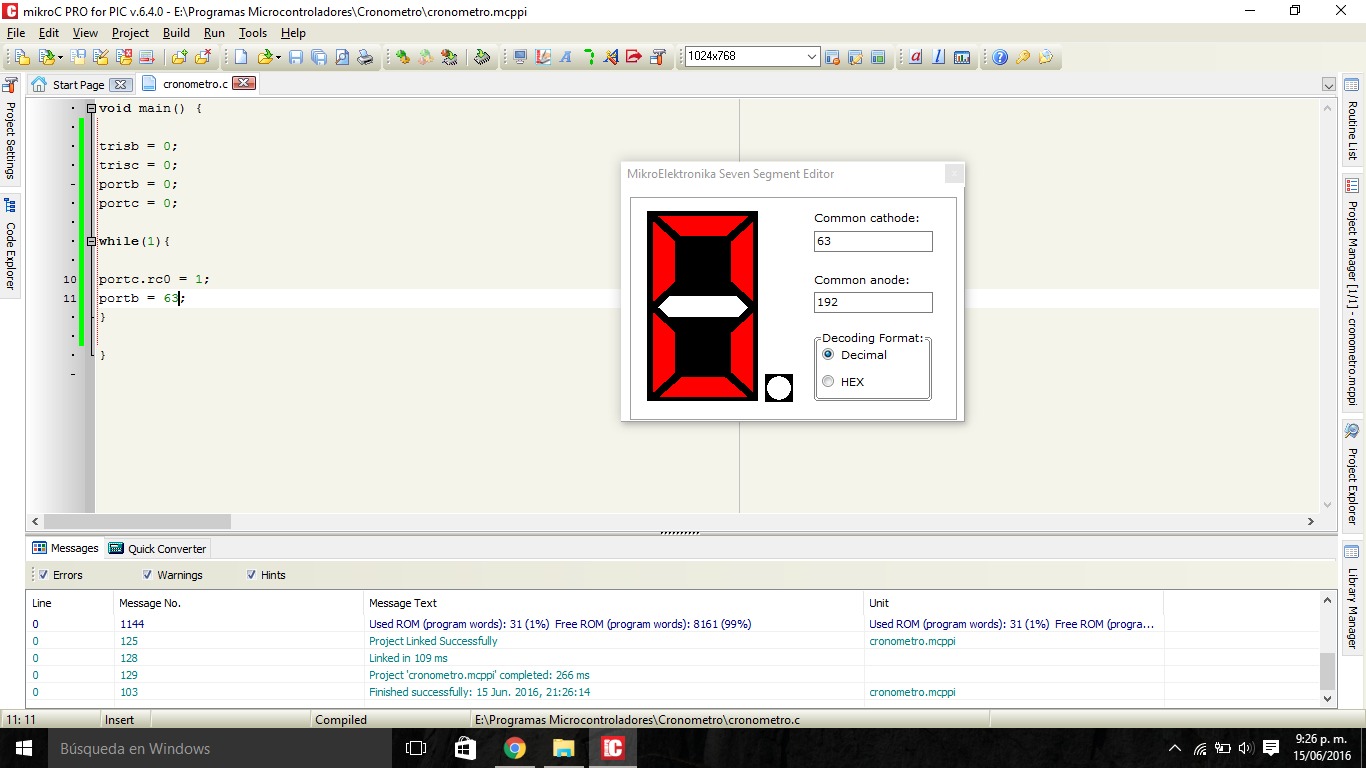Open the Project Manager side panel
Screen dimensions: 1366x768
(1352, 291)
